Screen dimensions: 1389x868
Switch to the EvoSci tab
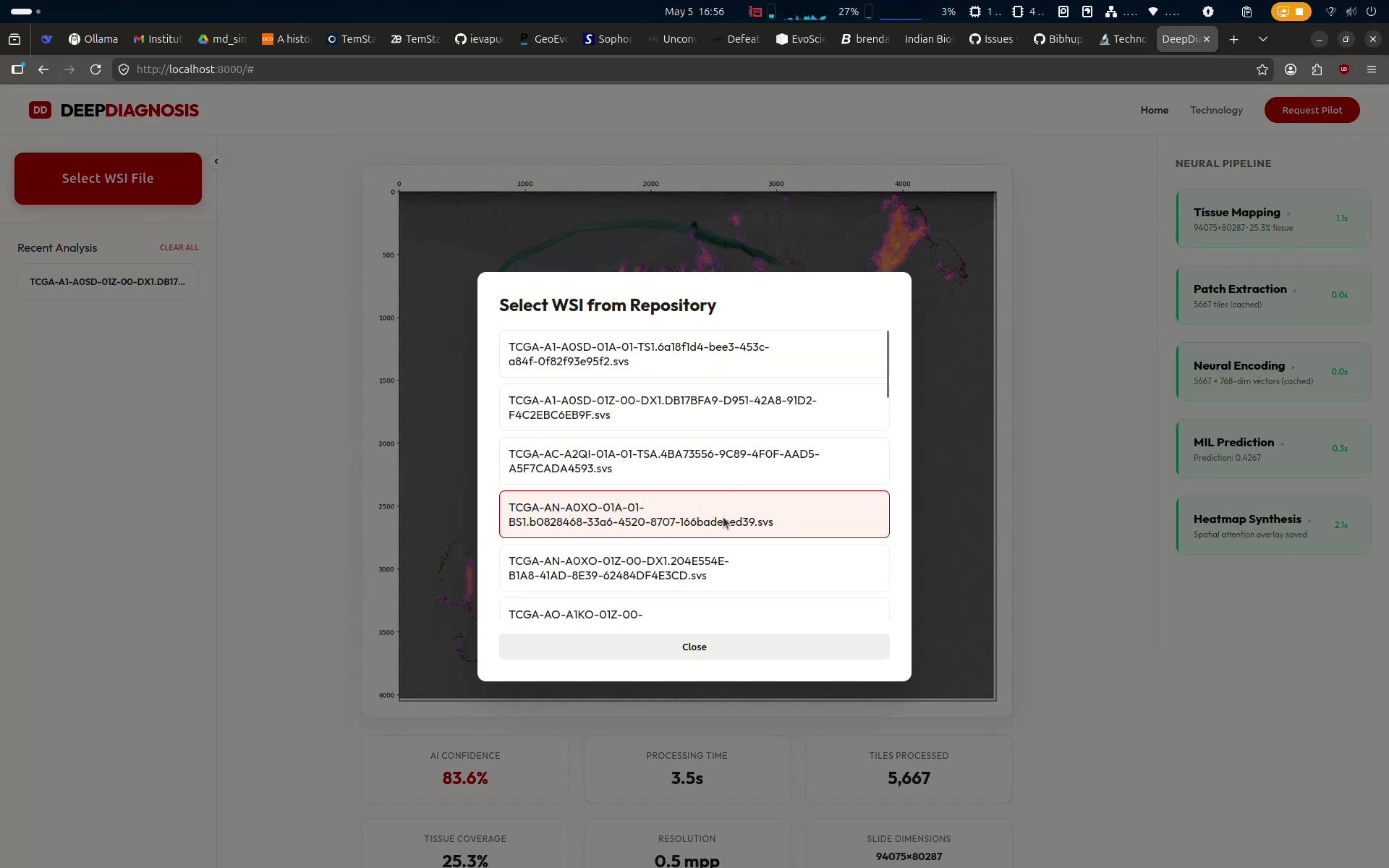pyautogui.click(x=801, y=39)
